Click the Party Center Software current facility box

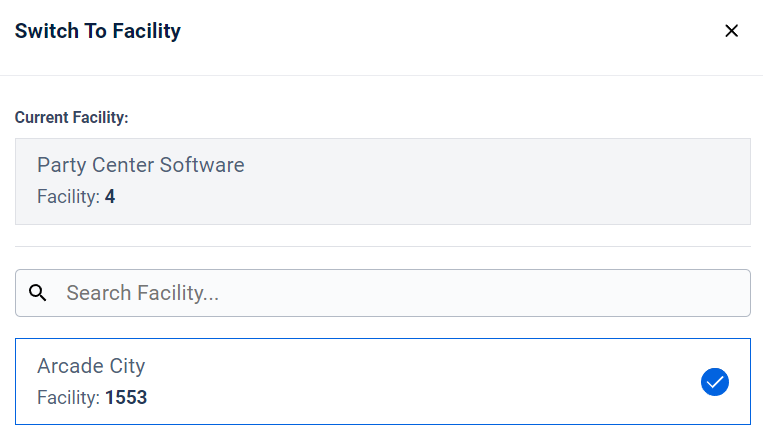[383, 182]
